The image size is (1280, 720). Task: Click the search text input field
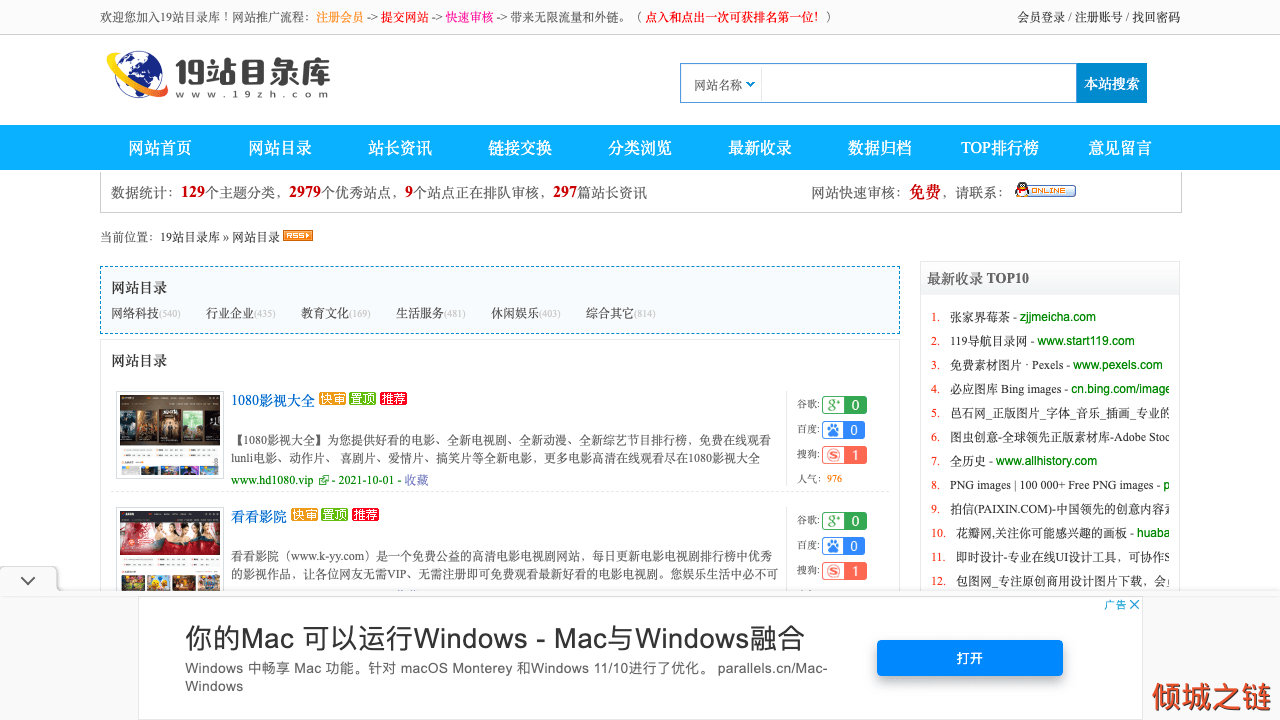tap(918, 84)
